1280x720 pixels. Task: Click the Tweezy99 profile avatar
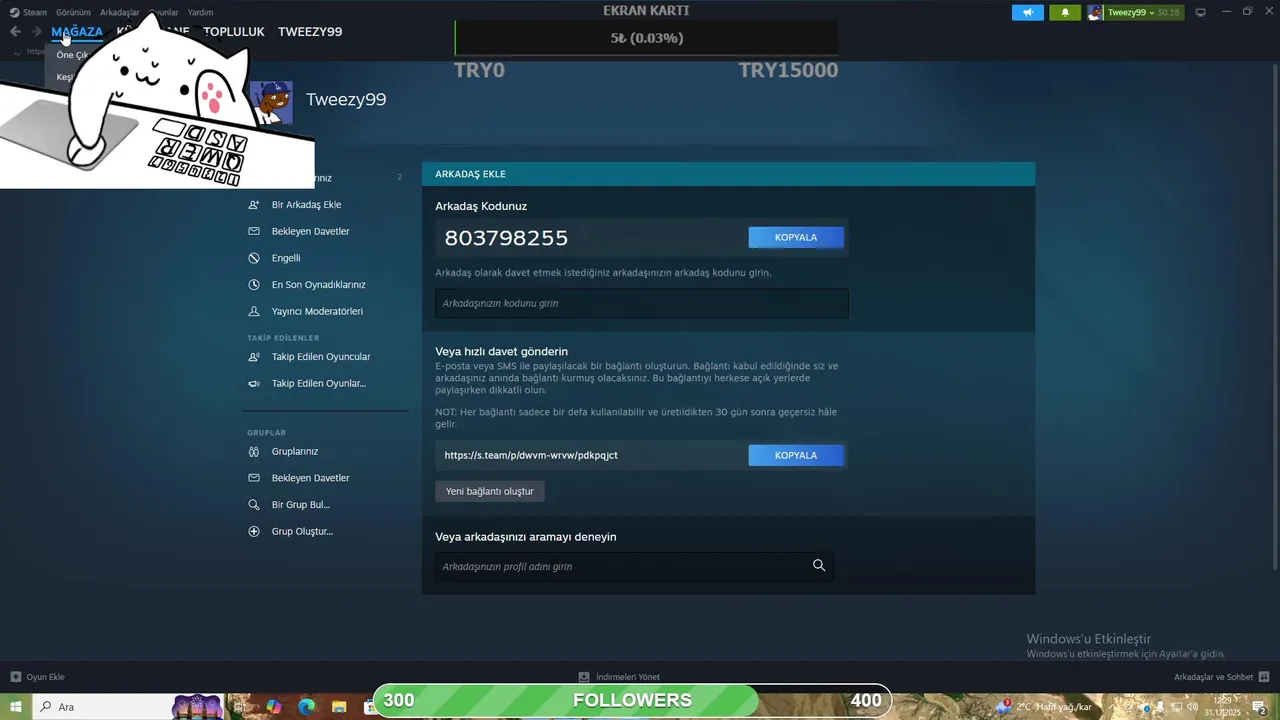click(271, 102)
